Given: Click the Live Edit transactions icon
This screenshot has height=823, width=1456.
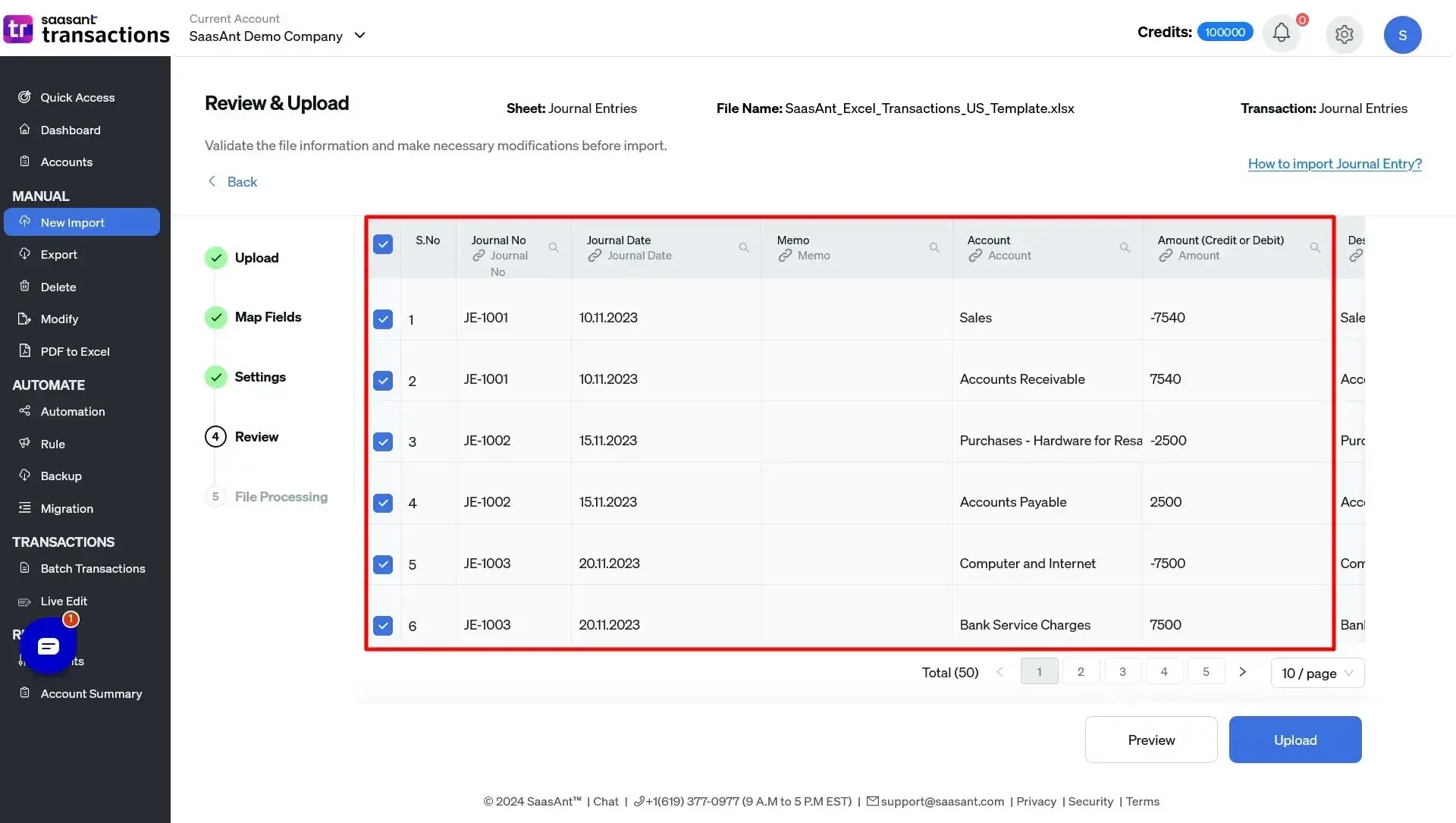Looking at the screenshot, I should pos(22,601).
